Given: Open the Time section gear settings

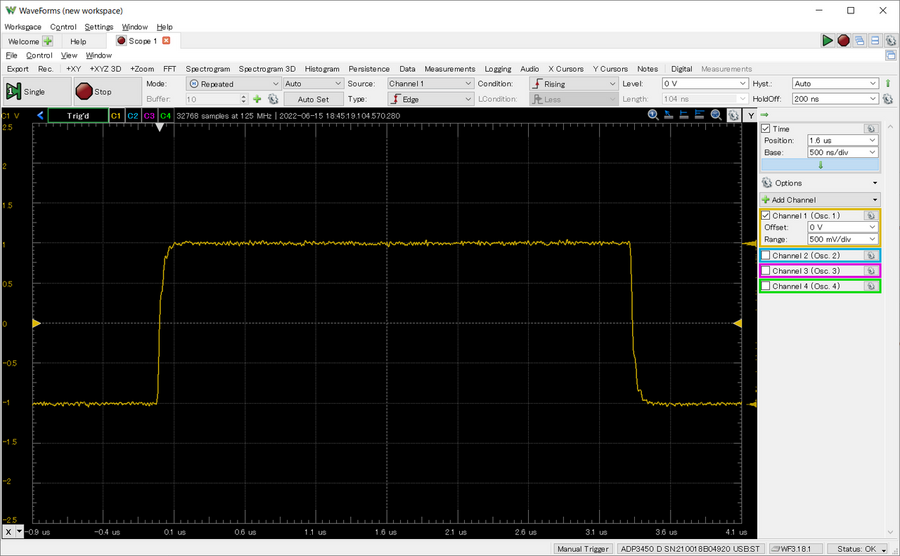Looking at the screenshot, I should (x=870, y=129).
